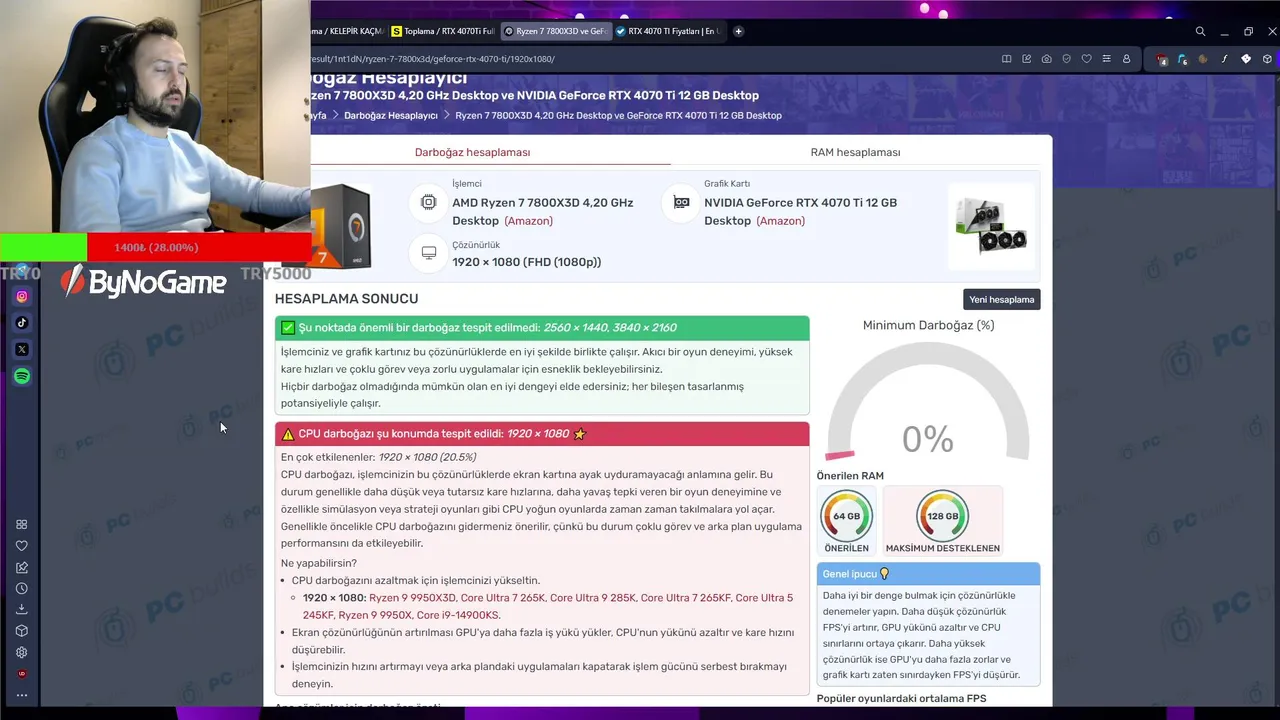Open TikTok from the browser sidebar

click(x=22, y=323)
